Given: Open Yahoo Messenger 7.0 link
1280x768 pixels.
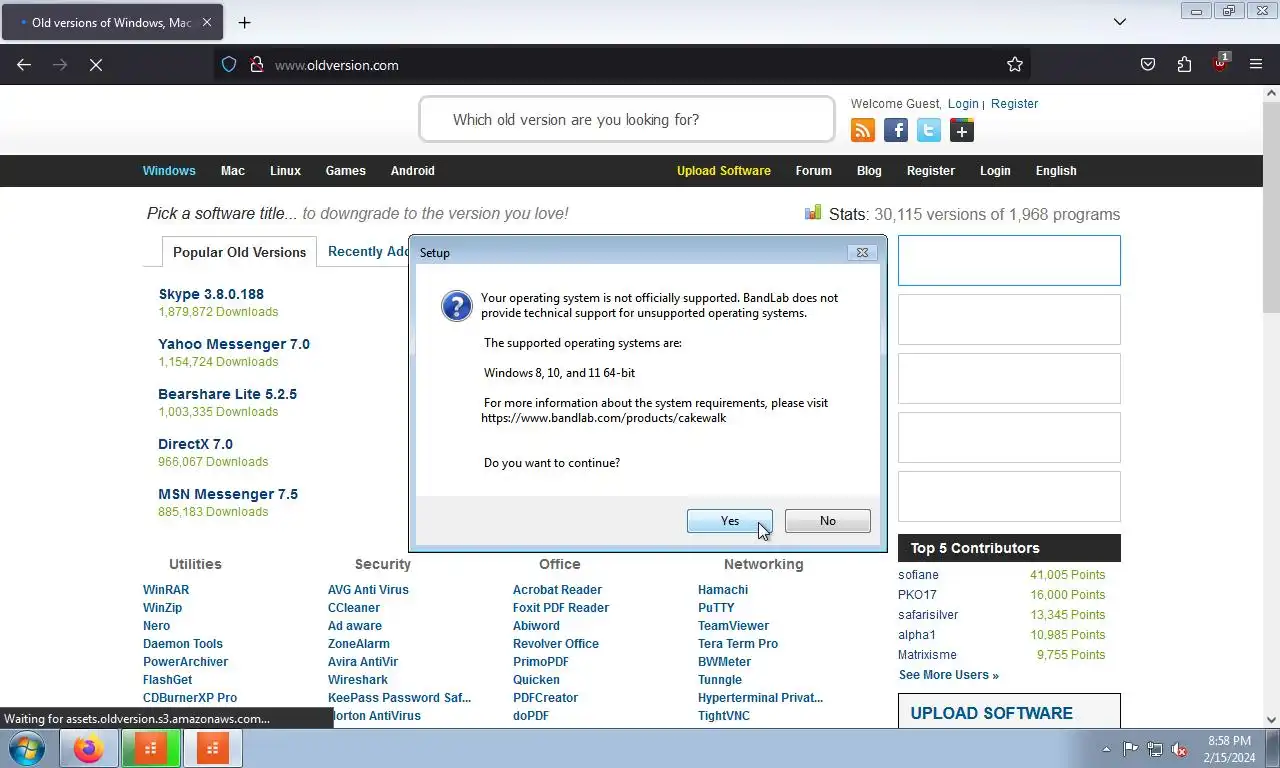Looking at the screenshot, I should [x=234, y=344].
